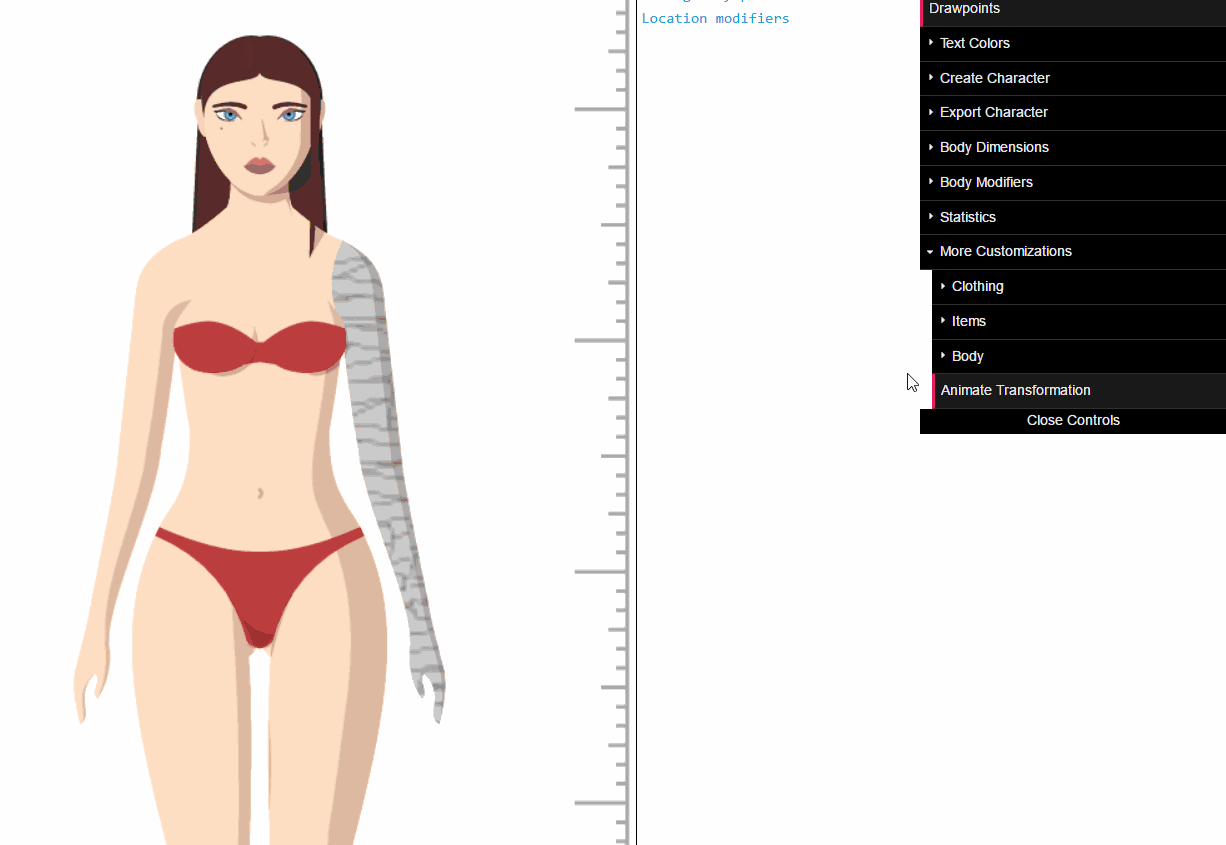Open the Export Character folder
Screen dimensions: 1226x845
tap(993, 112)
